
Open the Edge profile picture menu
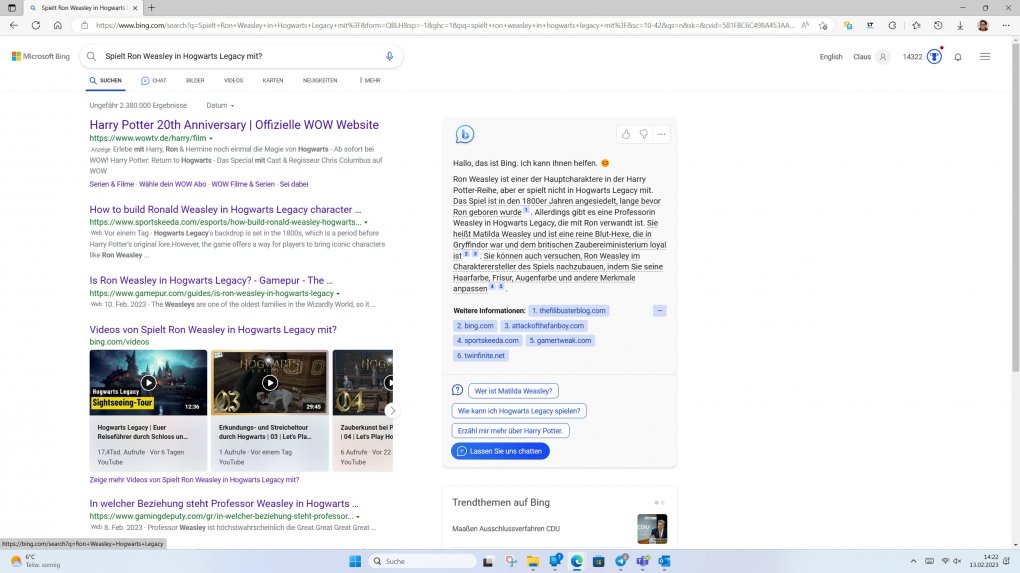coord(983,25)
